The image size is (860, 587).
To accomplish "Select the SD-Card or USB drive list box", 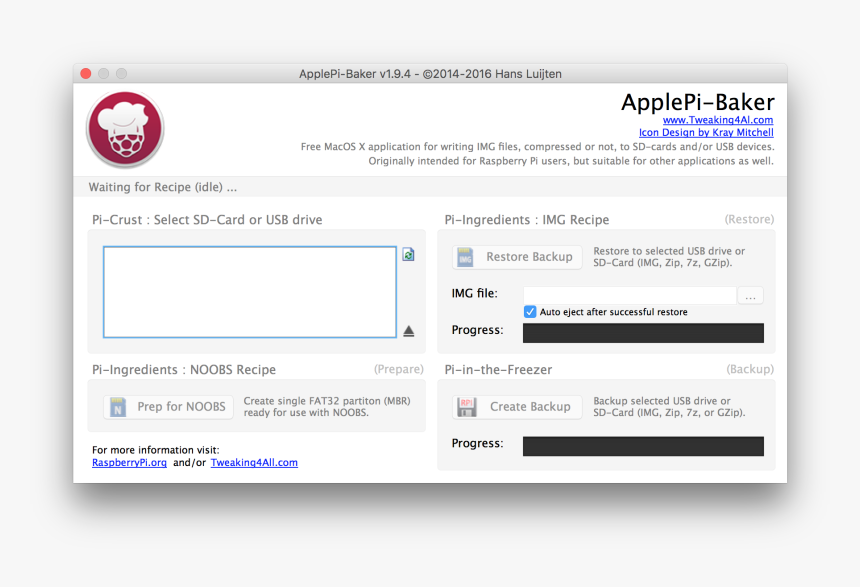I will (250, 292).
